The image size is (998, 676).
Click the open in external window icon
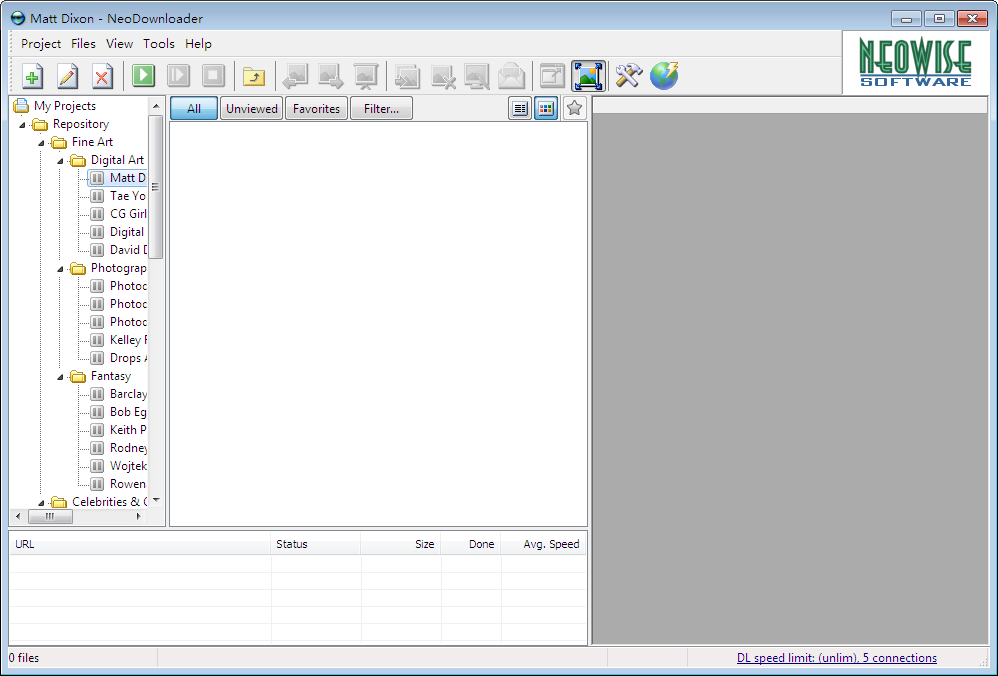(x=552, y=76)
